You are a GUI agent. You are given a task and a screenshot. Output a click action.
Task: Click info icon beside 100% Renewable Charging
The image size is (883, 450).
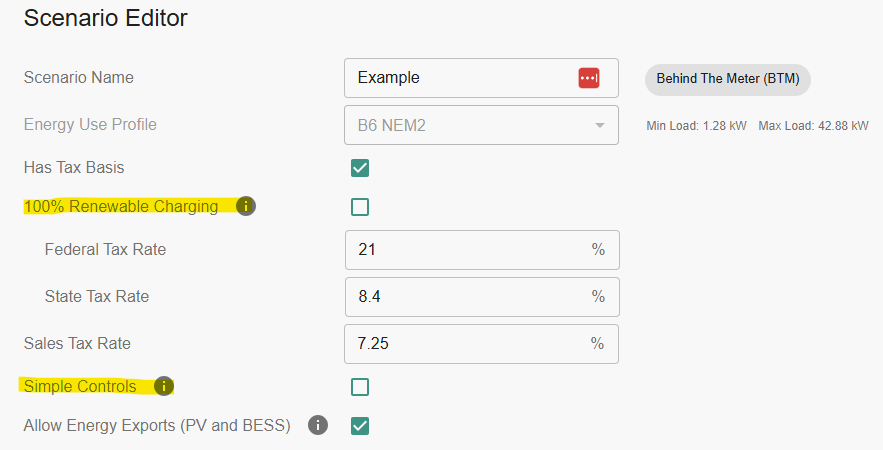click(x=246, y=207)
